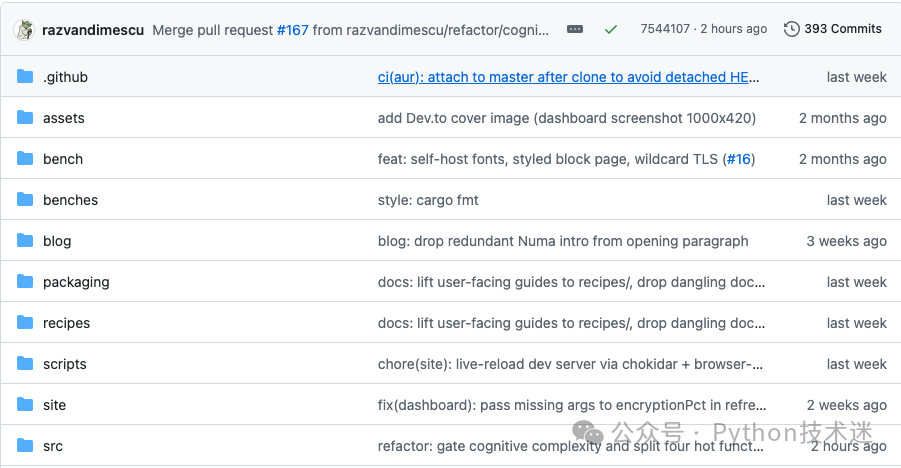Click the bench folder icon
901x468 pixels.
pos(25,159)
